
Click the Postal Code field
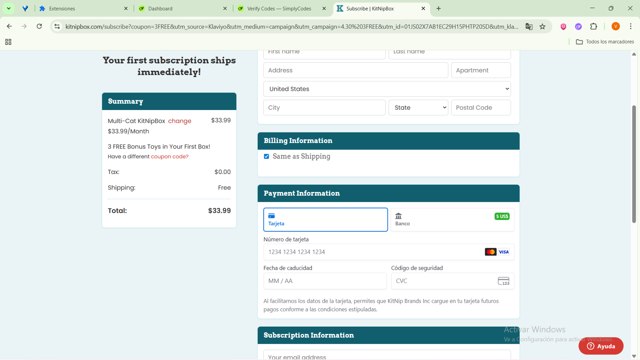point(481,108)
